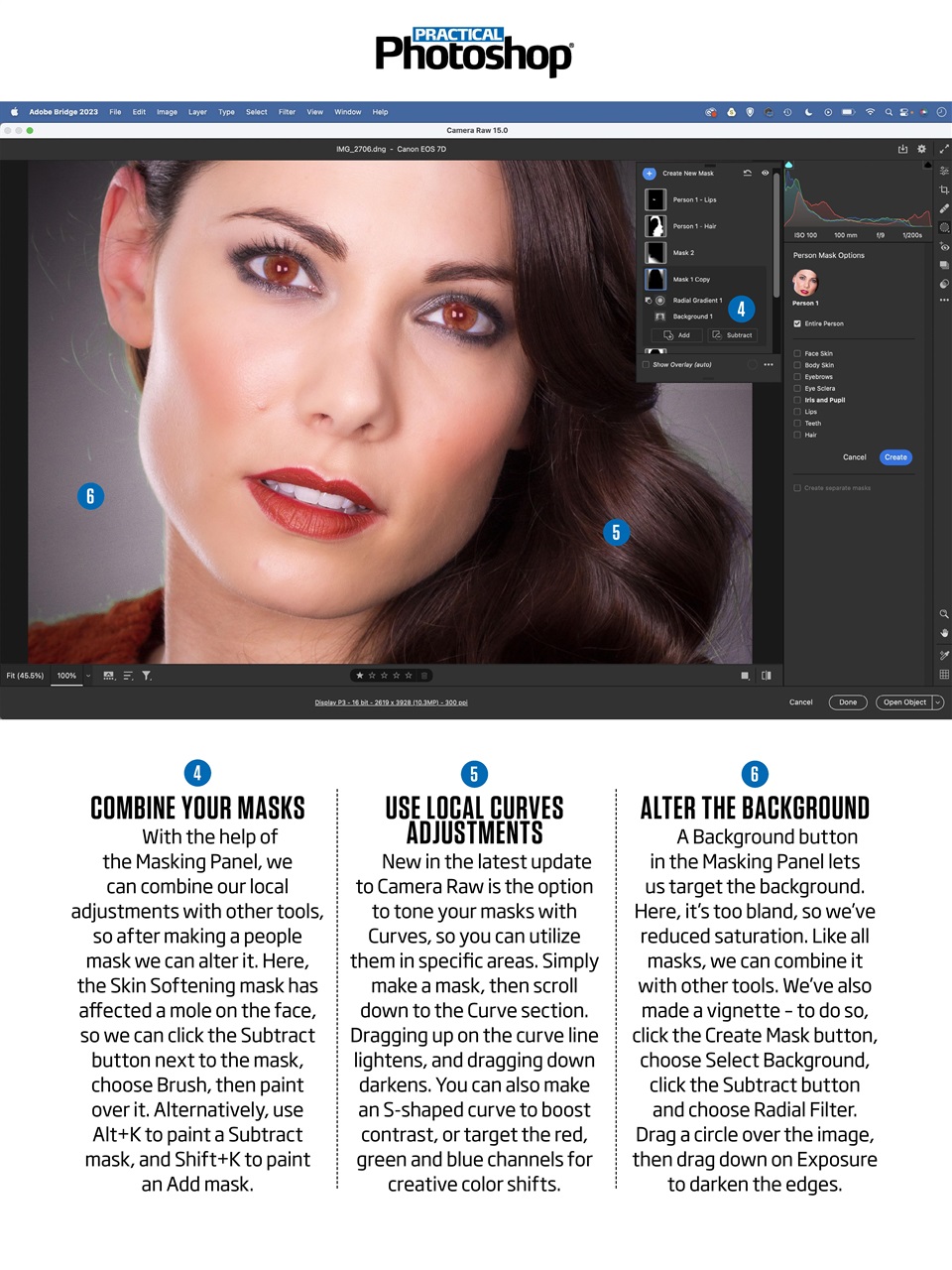Click the Create button in Person Mask Options
952x1270 pixels.
895,457
